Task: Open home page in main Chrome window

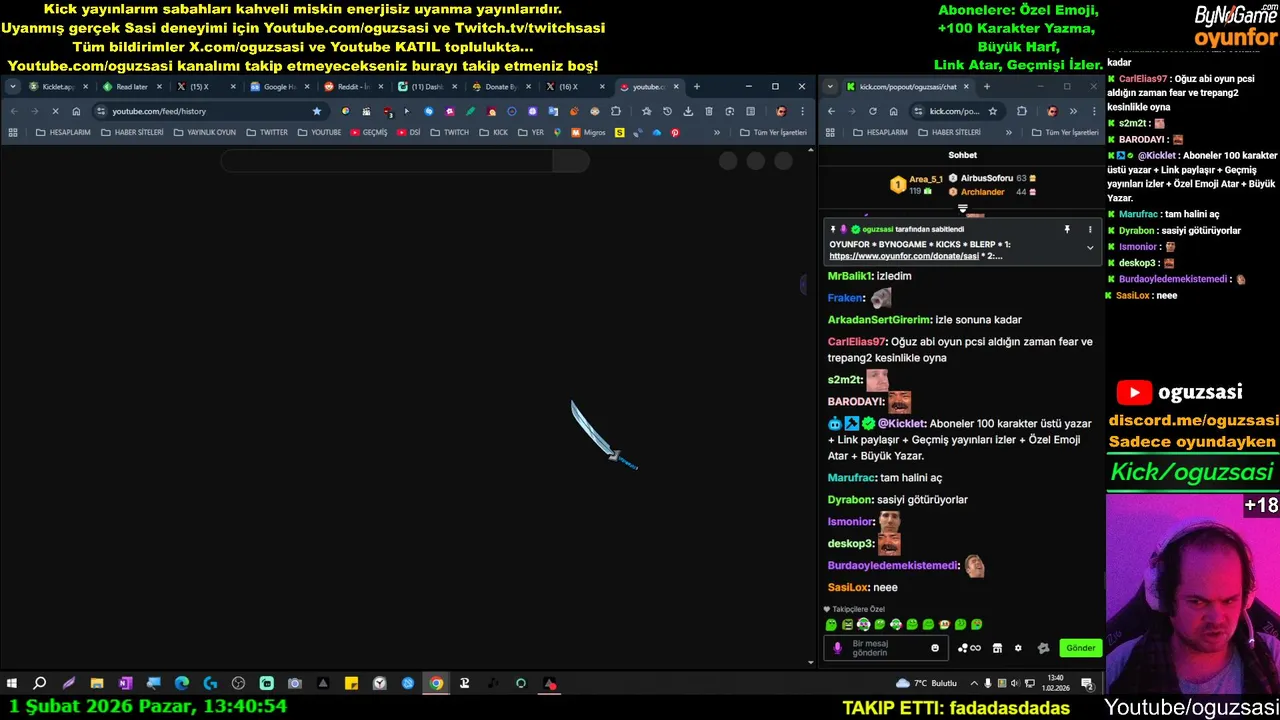Action: point(76,111)
